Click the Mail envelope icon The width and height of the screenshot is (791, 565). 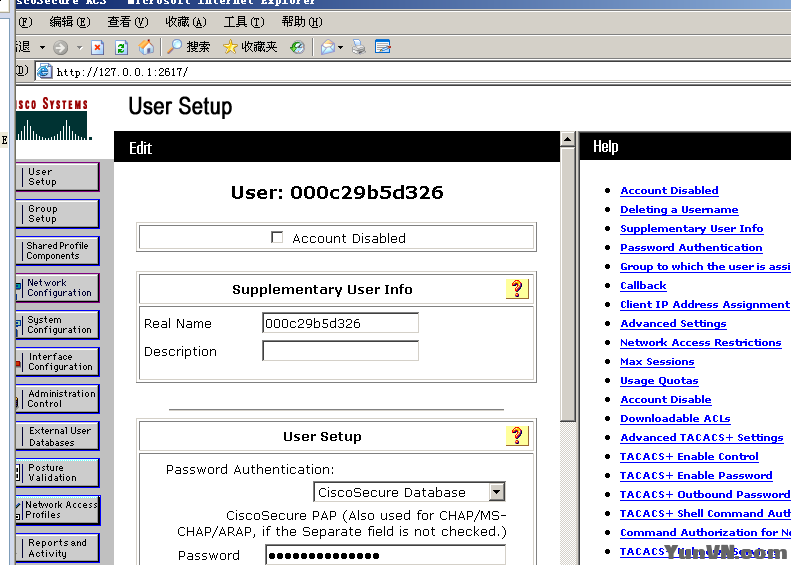[x=328, y=47]
